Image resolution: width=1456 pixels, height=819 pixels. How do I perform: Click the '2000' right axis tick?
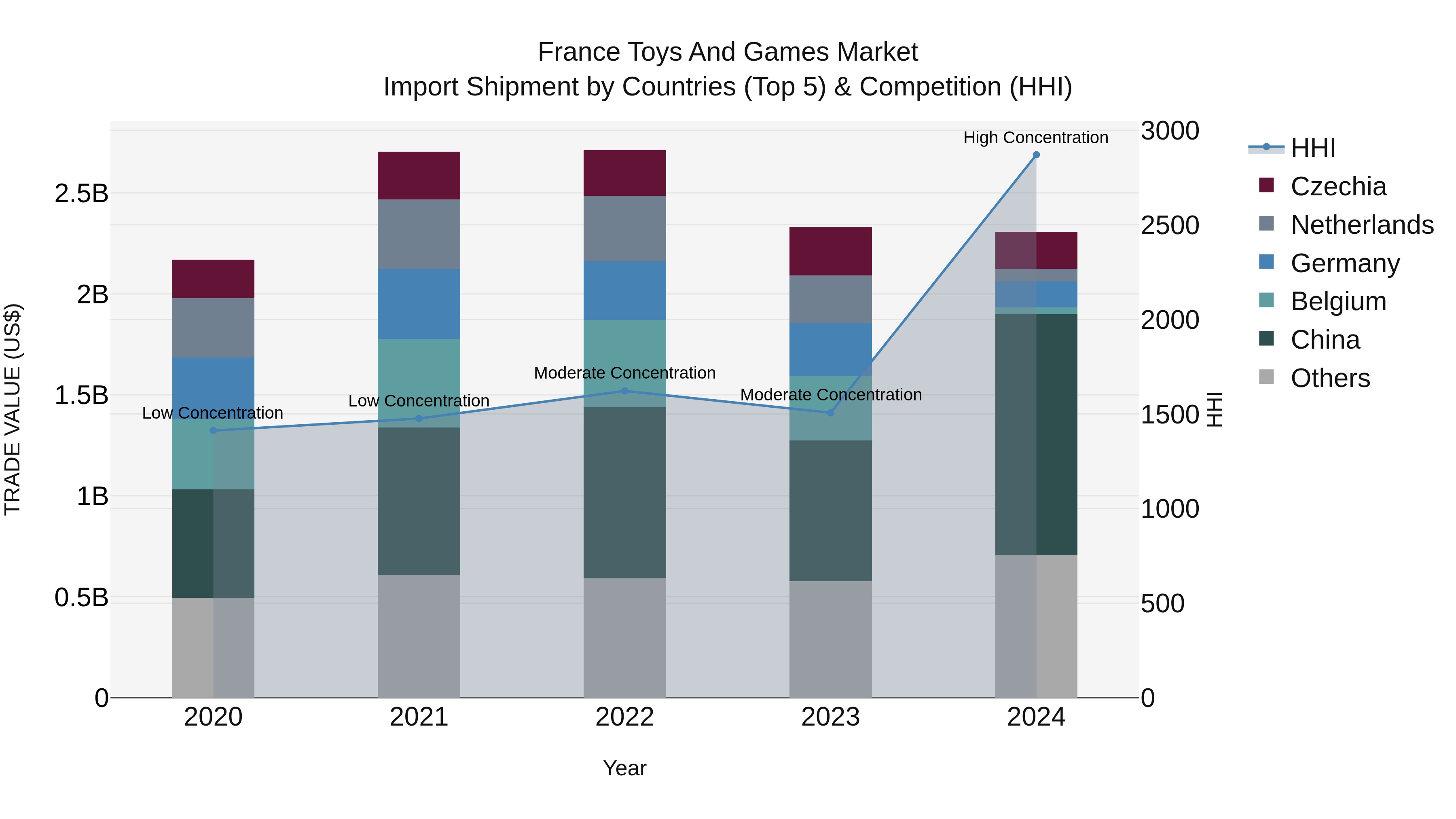(x=1170, y=320)
